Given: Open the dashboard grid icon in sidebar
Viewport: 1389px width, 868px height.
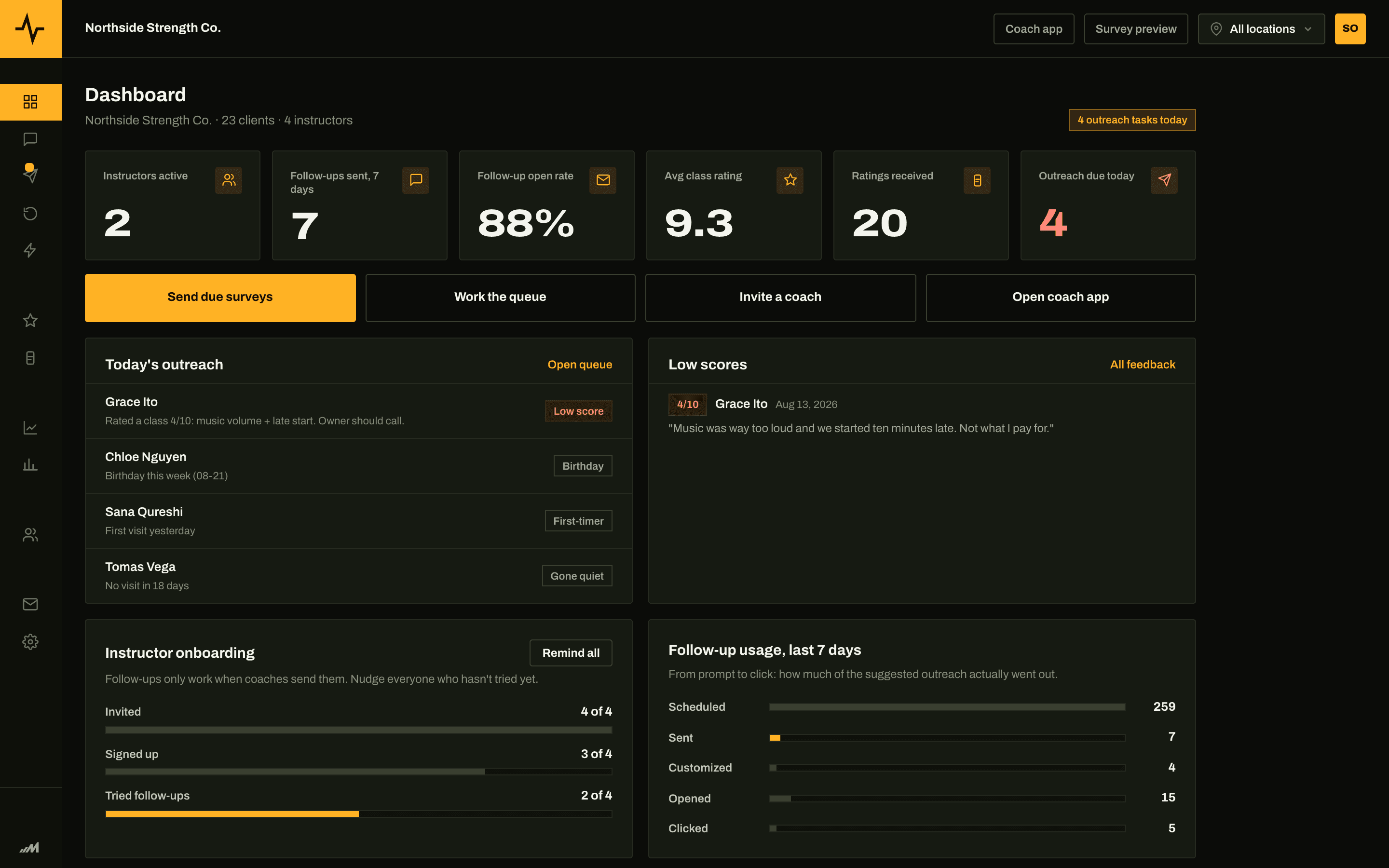Looking at the screenshot, I should pyautogui.click(x=30, y=102).
